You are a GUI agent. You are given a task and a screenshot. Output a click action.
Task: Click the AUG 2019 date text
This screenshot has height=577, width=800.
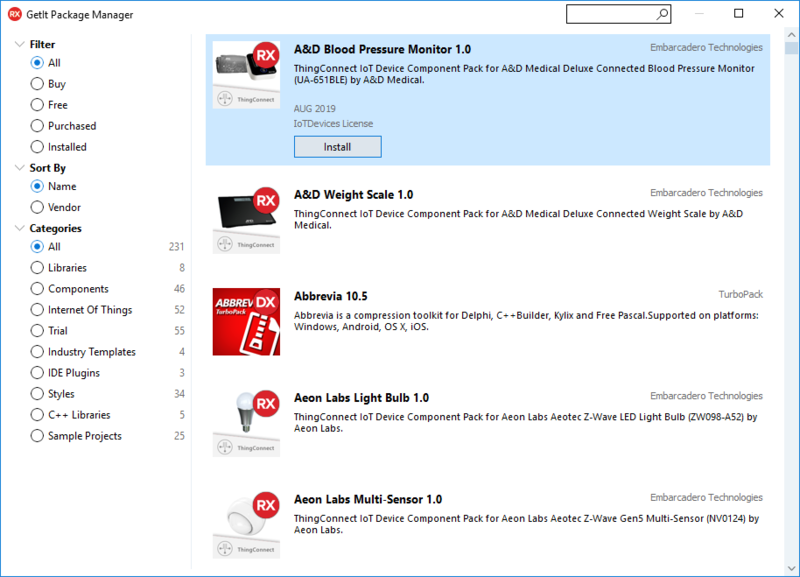(314, 109)
